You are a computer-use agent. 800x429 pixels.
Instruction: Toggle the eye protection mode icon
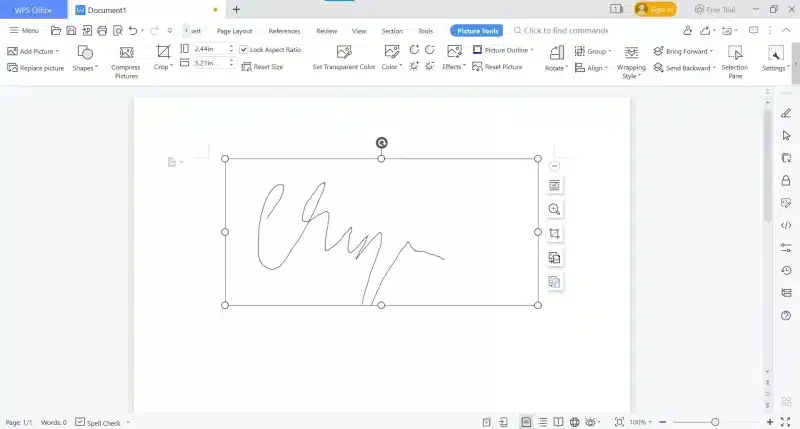click(x=590, y=422)
